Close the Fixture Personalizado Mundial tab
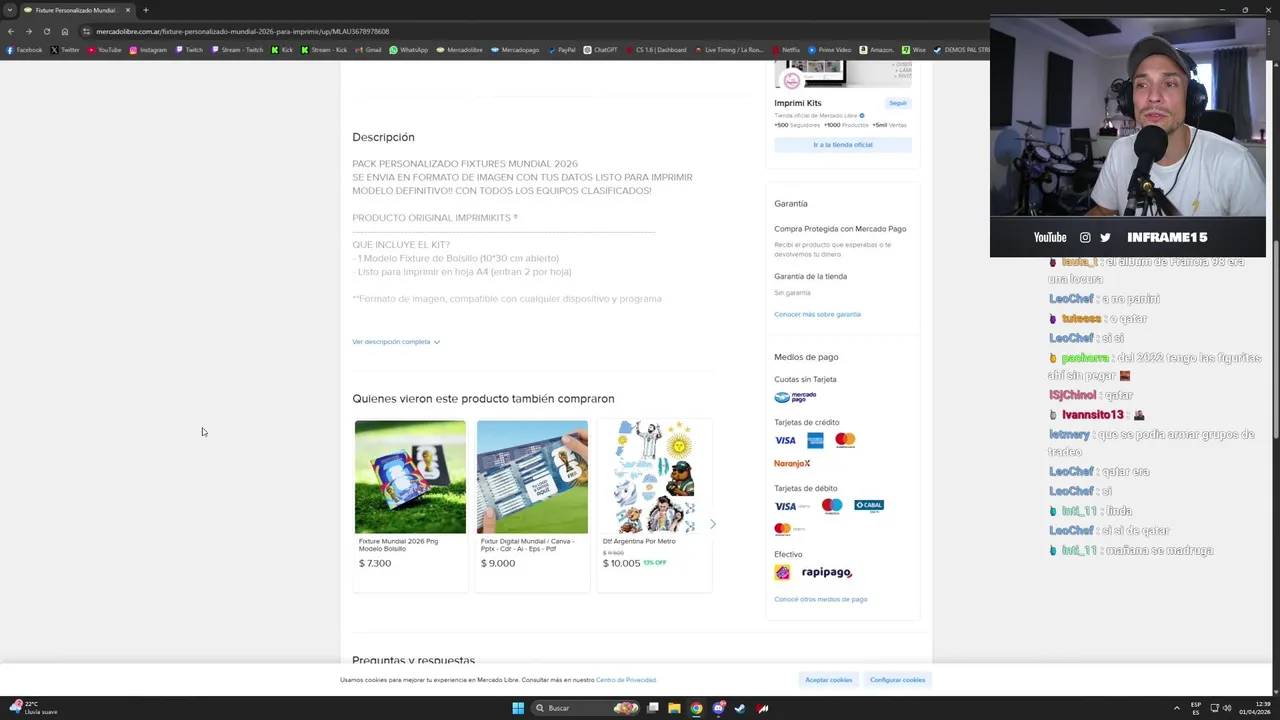Image resolution: width=1280 pixels, height=720 pixels. pyautogui.click(x=128, y=10)
